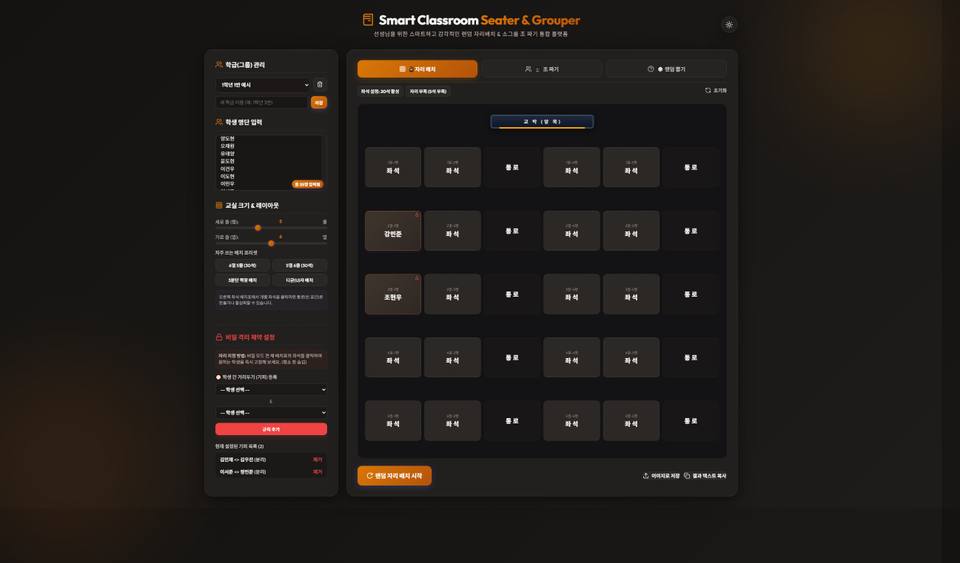Click the lock icon on 조현우 seat

[x=417, y=278]
